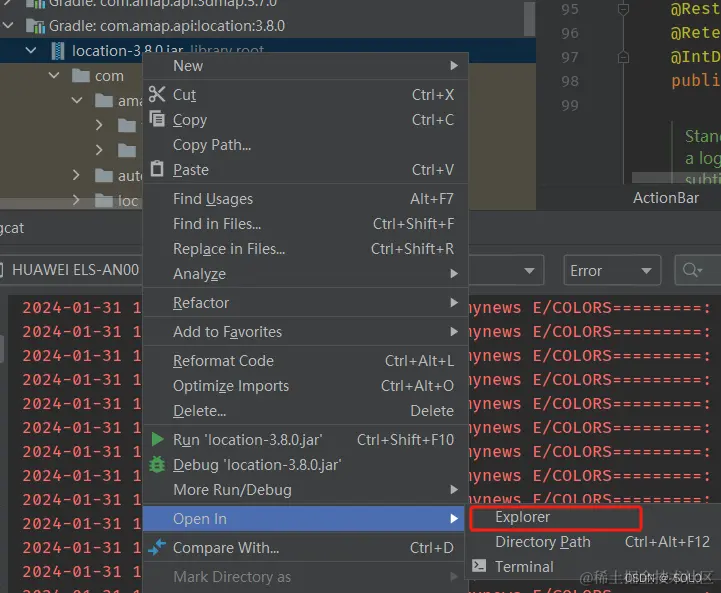This screenshot has width=721, height=593.
Task: Open the Refactor submenu
Action: [x=305, y=302]
